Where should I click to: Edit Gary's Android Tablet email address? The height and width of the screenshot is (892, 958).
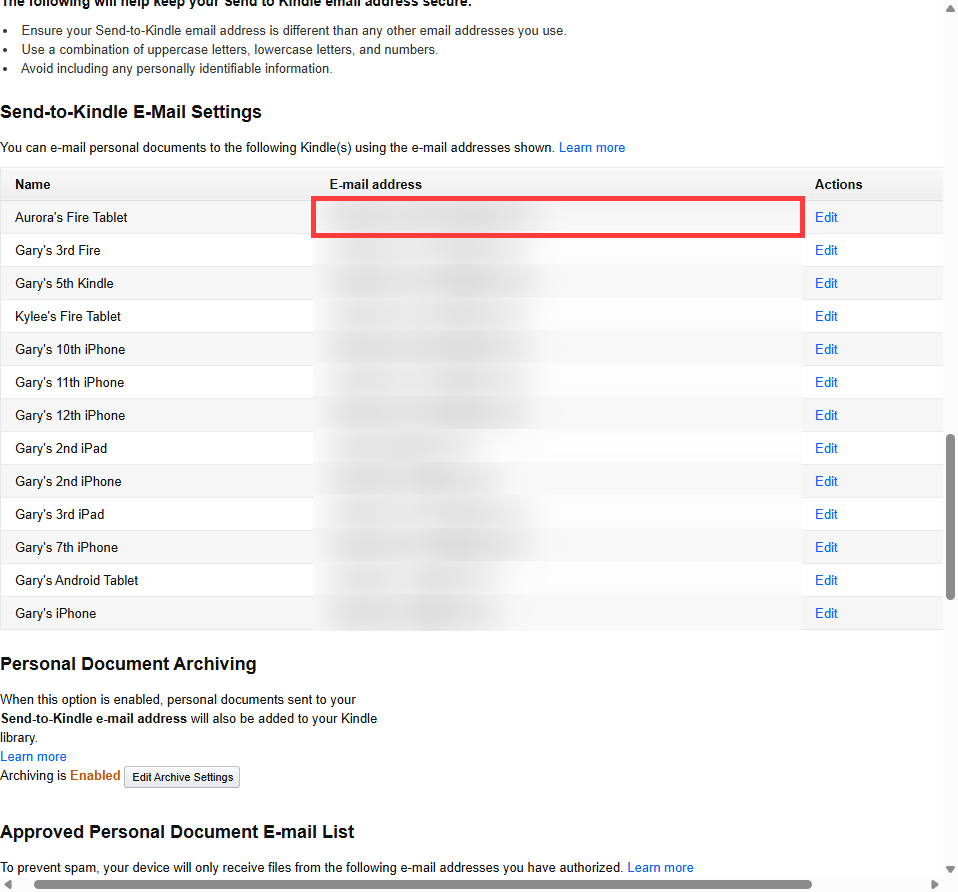826,580
